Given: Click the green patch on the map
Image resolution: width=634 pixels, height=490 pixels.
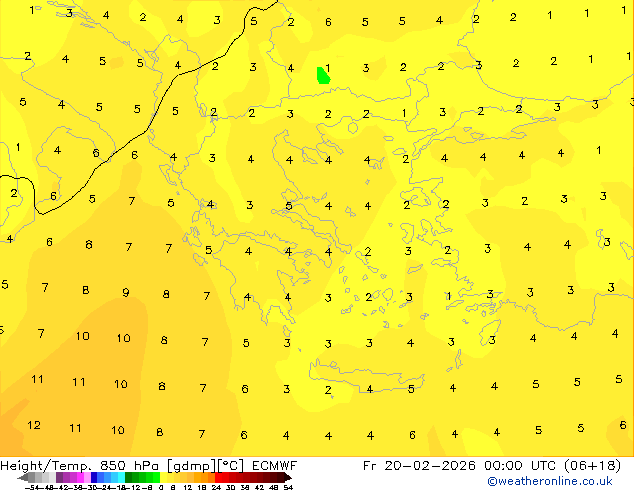Looking at the screenshot, I should tap(323, 76).
